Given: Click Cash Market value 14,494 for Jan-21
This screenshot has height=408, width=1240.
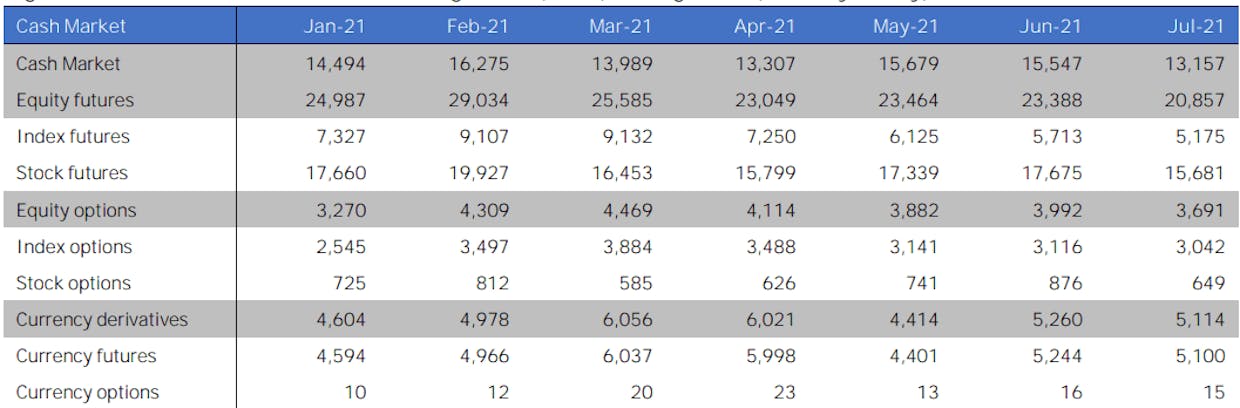Looking at the screenshot, I should tap(336, 64).
